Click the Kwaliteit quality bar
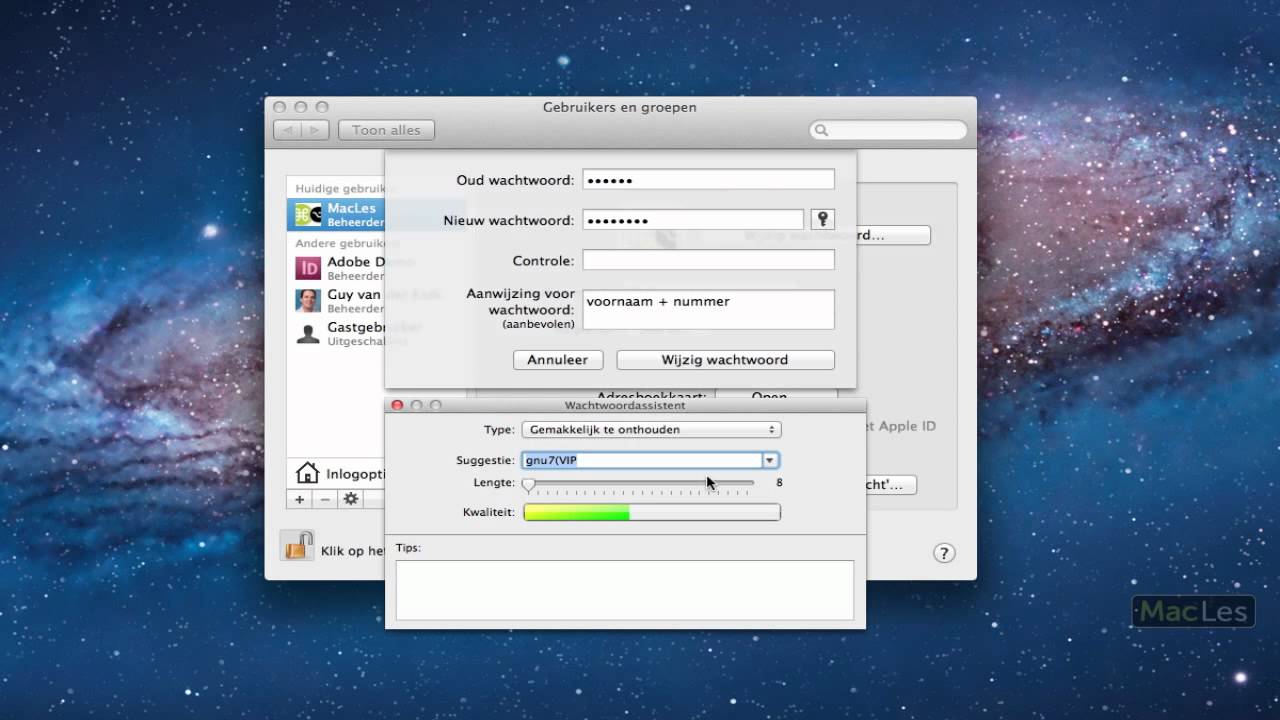Image resolution: width=1280 pixels, height=720 pixels. [651, 513]
